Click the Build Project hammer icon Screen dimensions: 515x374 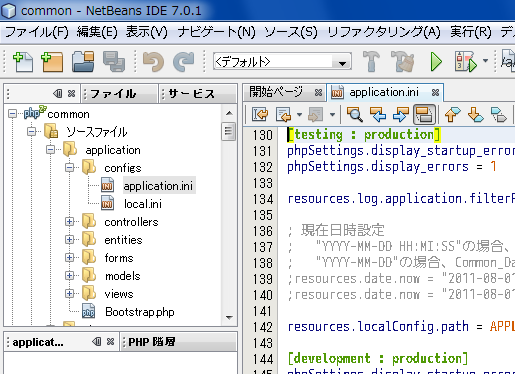[371, 61]
